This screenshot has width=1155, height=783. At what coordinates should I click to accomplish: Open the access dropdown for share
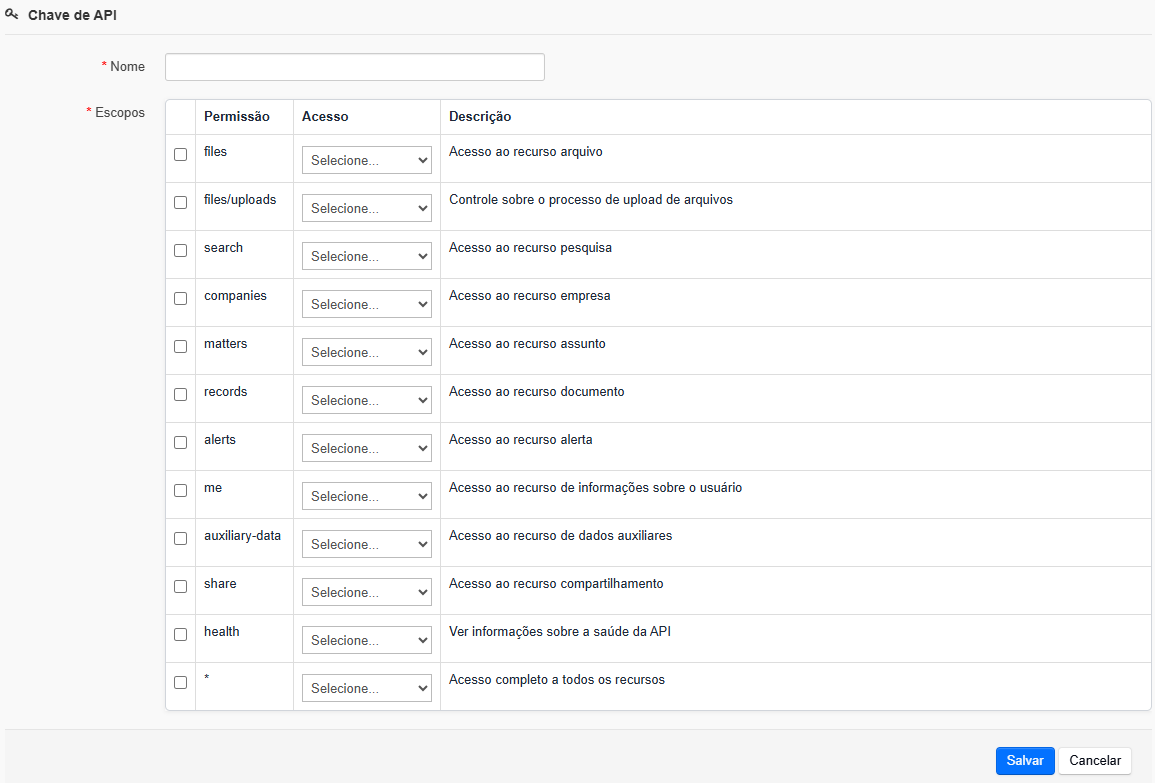tap(367, 591)
